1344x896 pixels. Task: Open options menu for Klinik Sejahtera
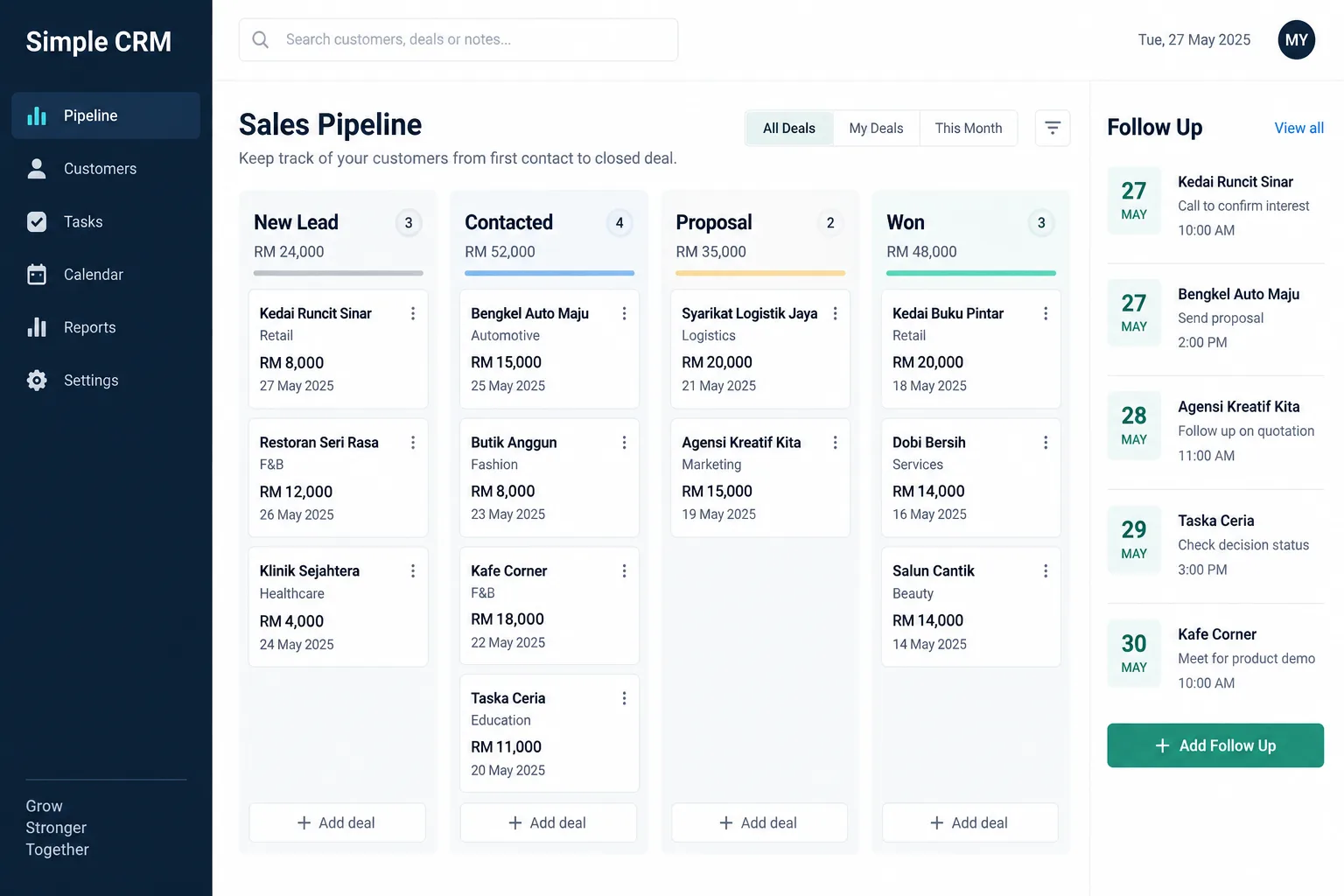pos(413,571)
